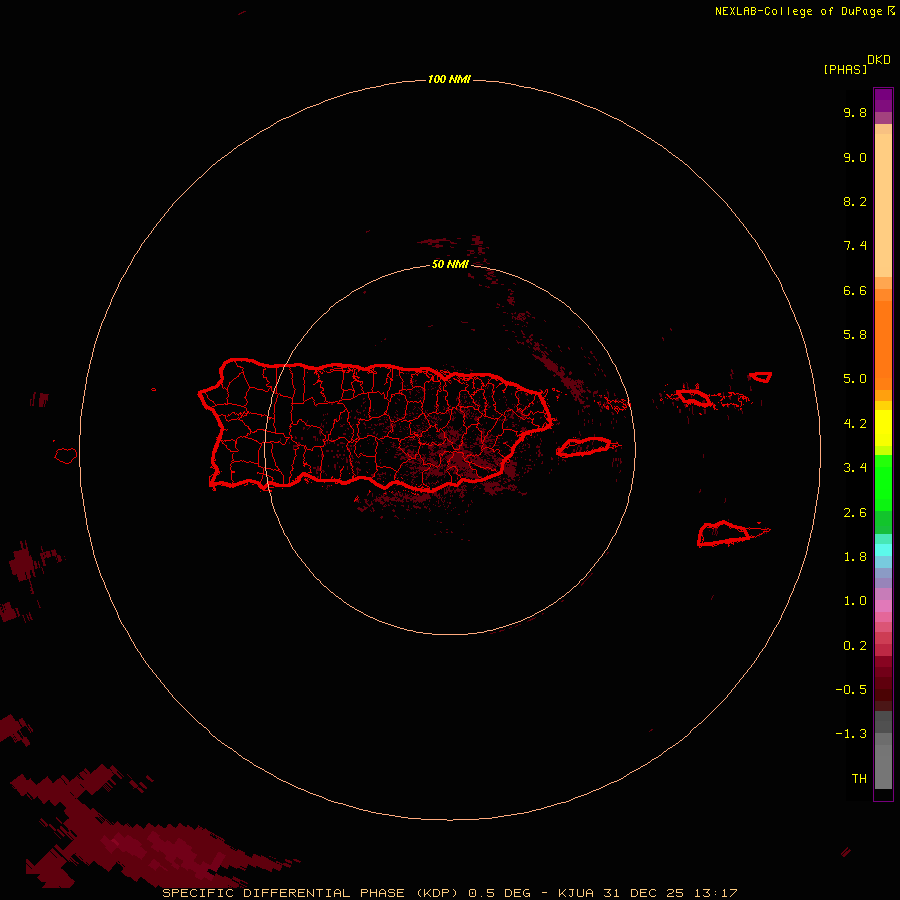Image resolution: width=900 pixels, height=900 pixels.
Task: Pick the gray band at color bar bottom
Action: pos(883,761)
